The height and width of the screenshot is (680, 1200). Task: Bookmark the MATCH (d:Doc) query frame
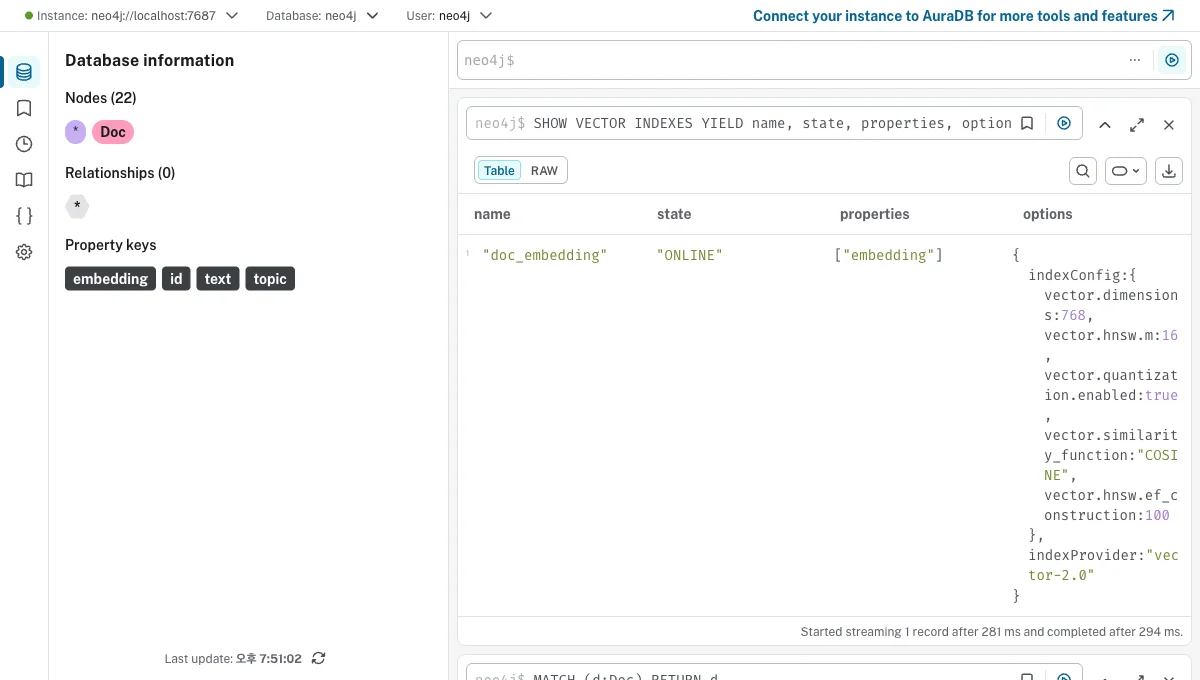point(1026,677)
